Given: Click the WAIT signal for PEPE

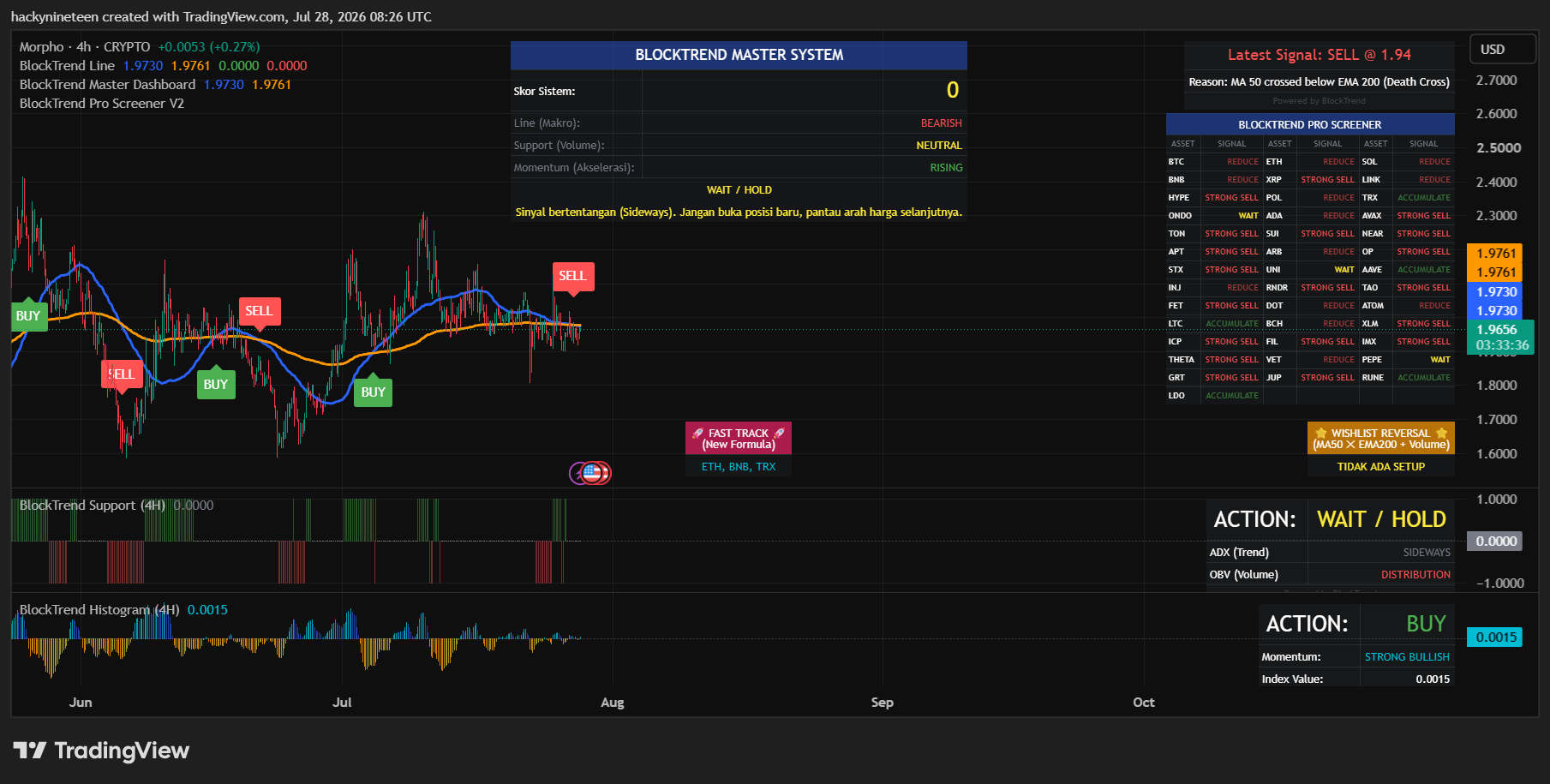Looking at the screenshot, I should coord(1440,359).
